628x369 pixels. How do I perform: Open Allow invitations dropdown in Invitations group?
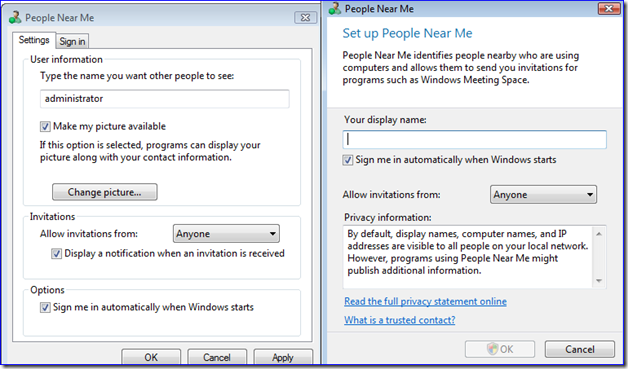[226, 234]
